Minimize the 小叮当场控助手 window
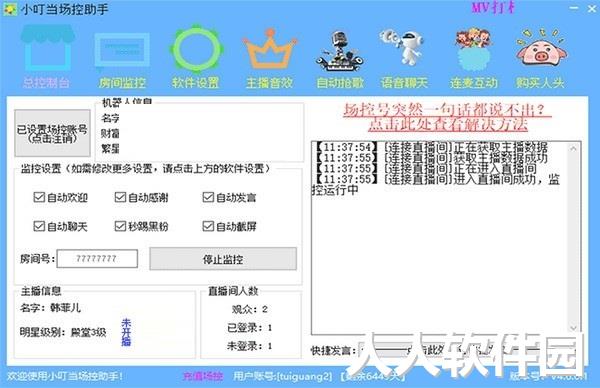600x388 pixels. (x=574, y=8)
